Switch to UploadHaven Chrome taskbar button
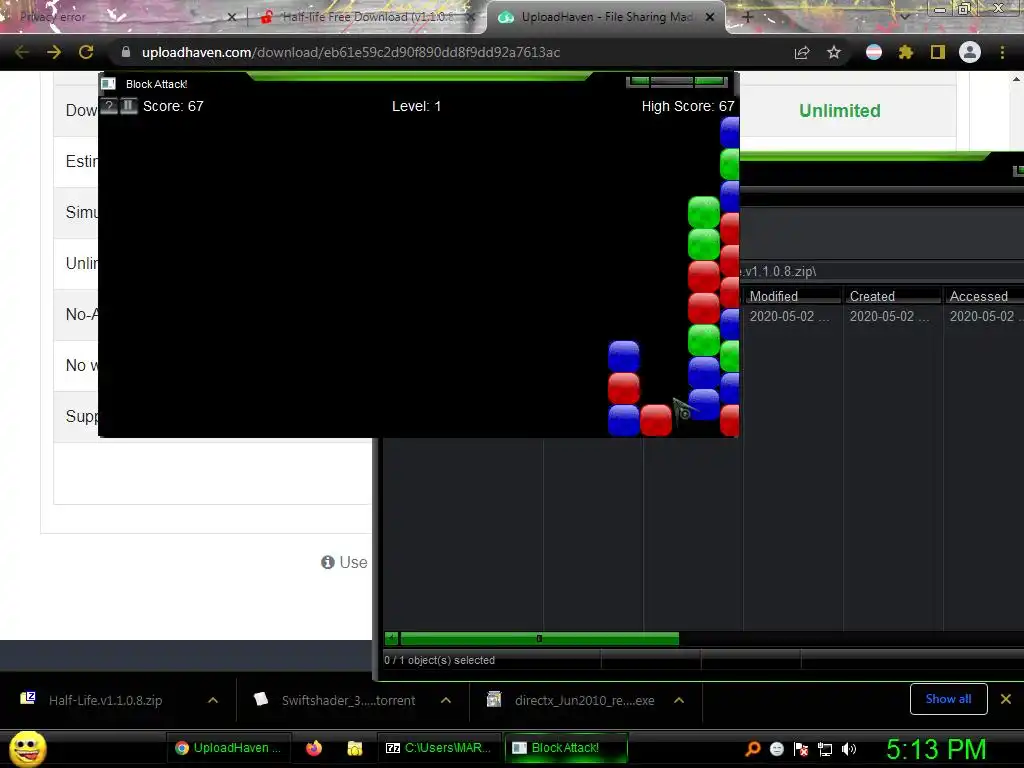This screenshot has width=1024, height=768. (x=227, y=748)
